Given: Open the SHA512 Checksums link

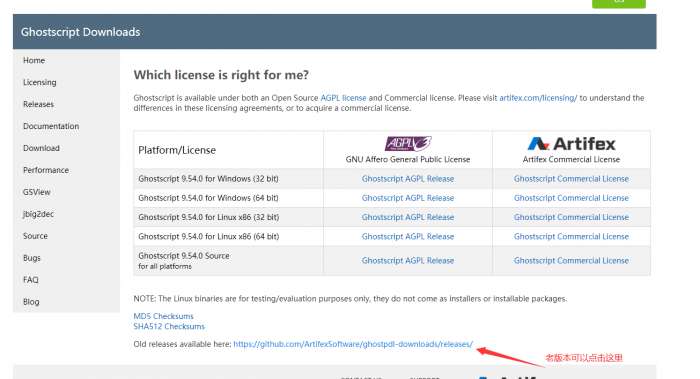Looking at the screenshot, I should [169, 326].
